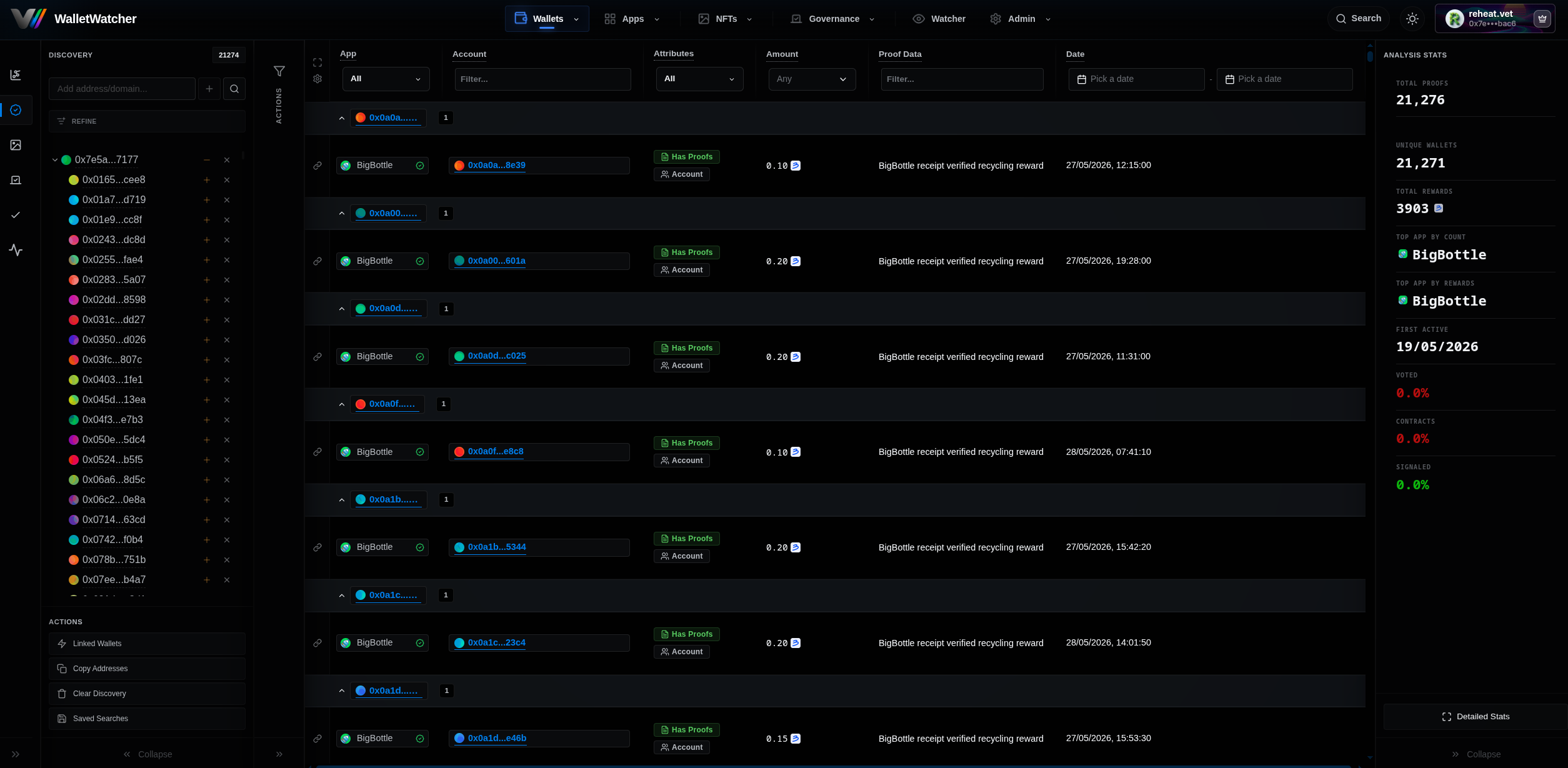Collapse the 0x0a00 group chevron
This screenshot has width=1568, height=768.
(x=342, y=214)
